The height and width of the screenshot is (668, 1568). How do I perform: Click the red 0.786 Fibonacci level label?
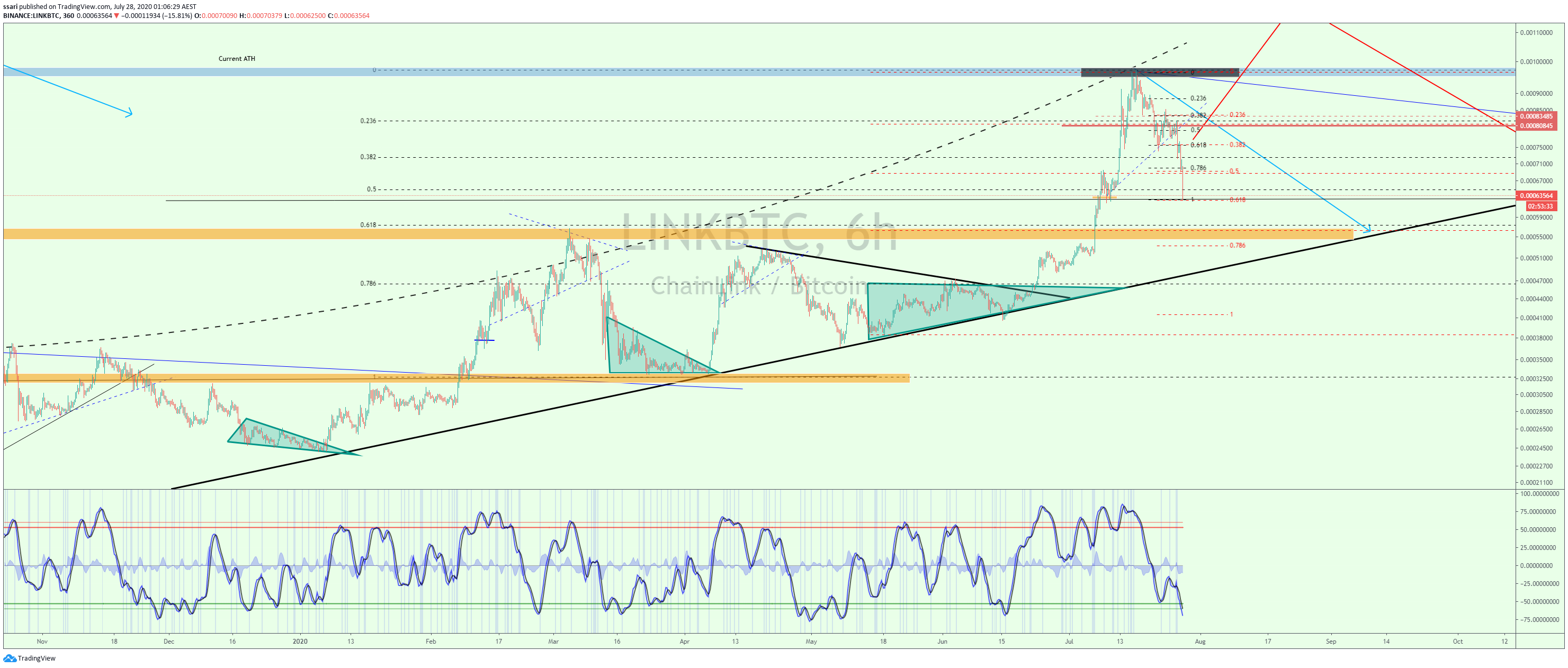(x=1237, y=246)
